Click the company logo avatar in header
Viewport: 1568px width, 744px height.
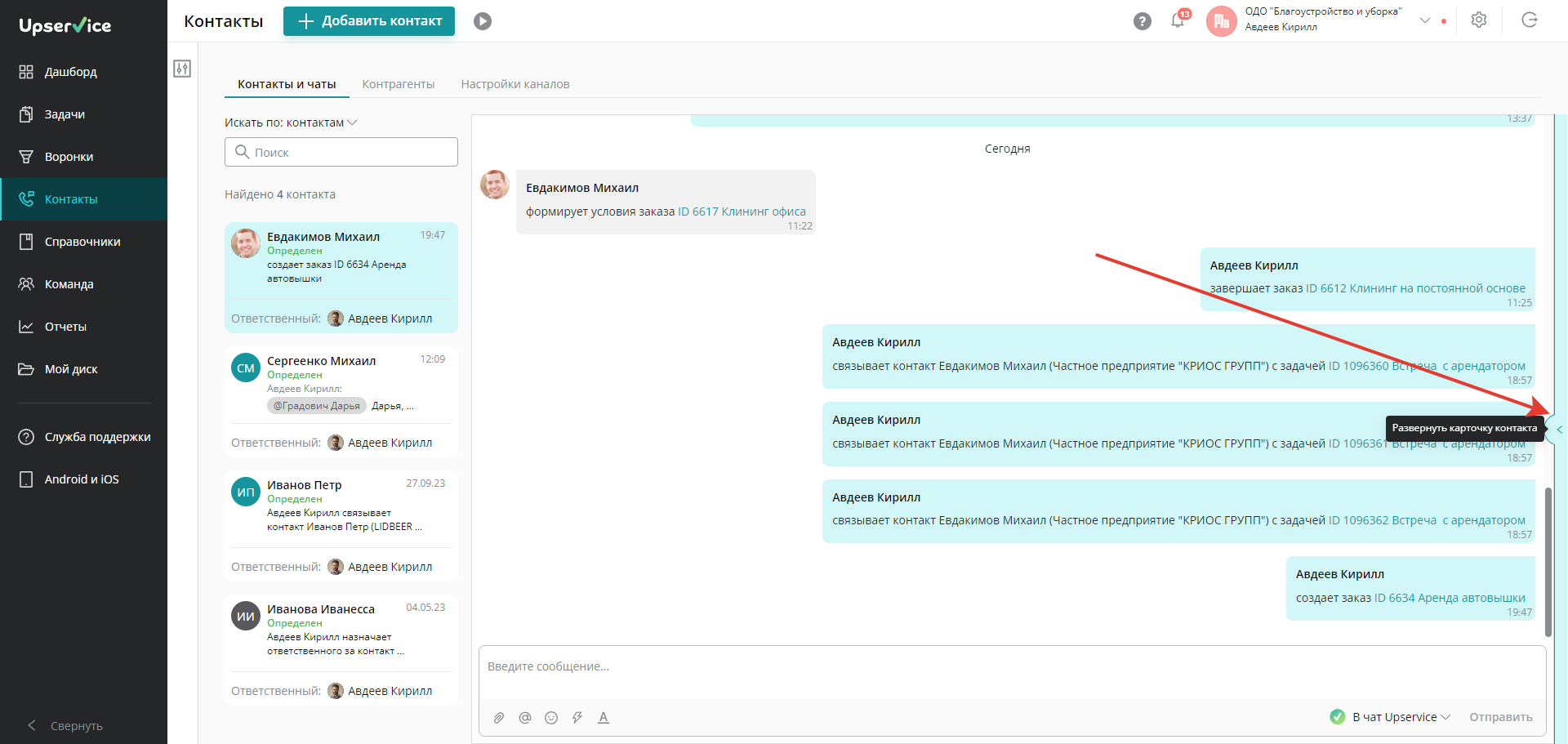coord(1221,20)
